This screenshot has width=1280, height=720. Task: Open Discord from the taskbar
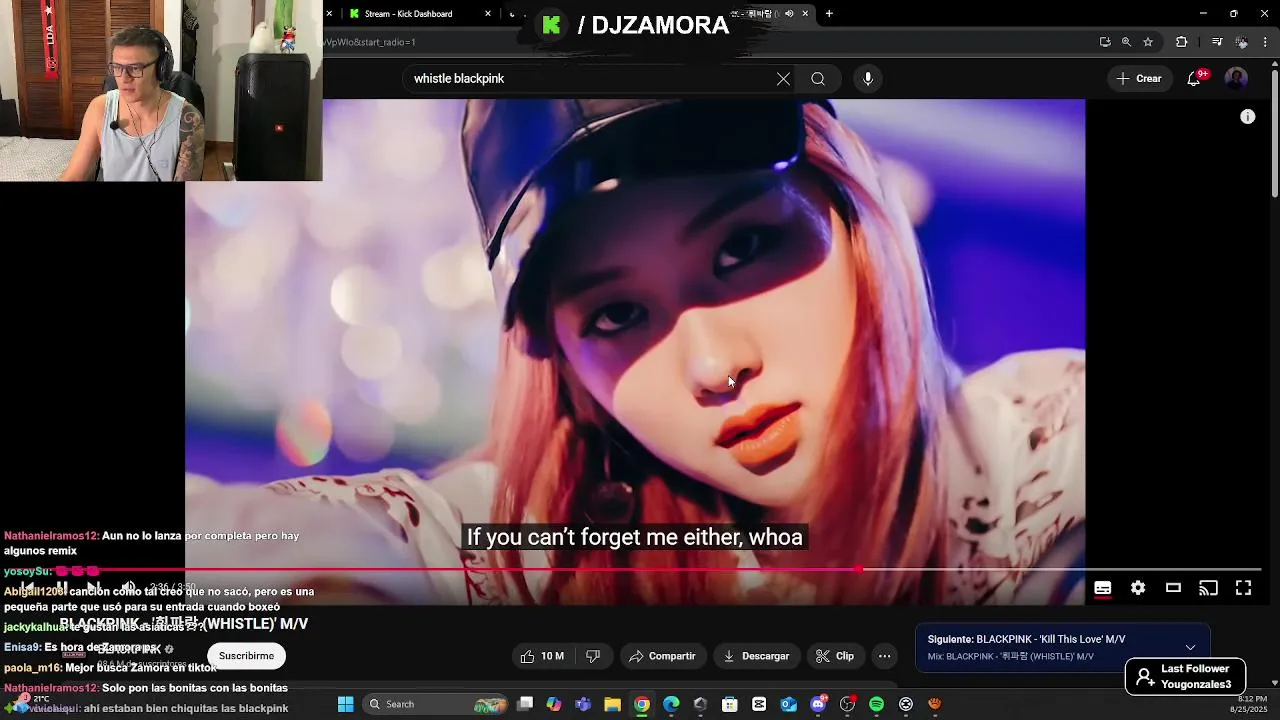818,704
